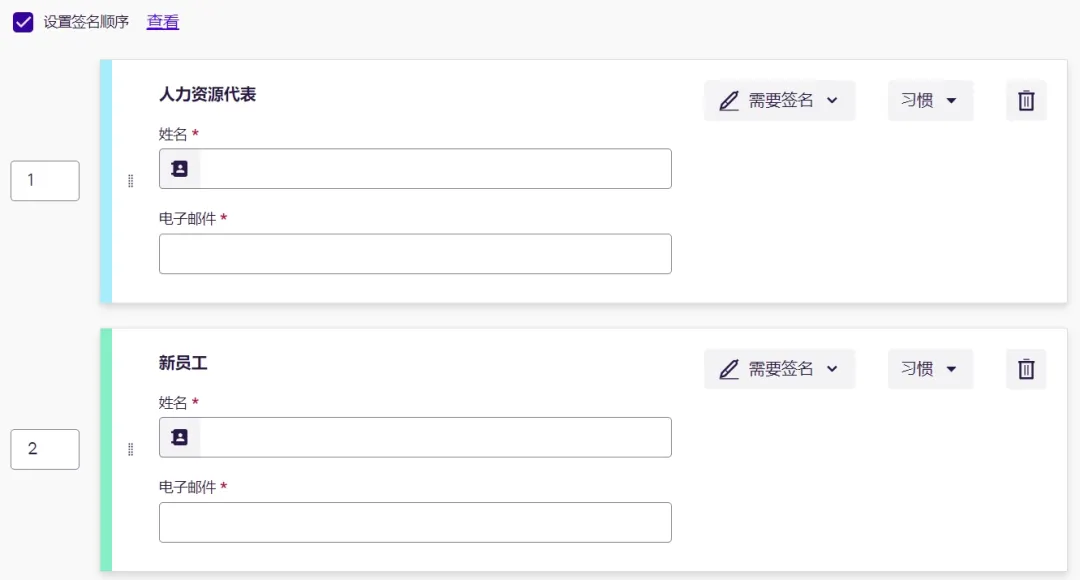Focus the 姓名 field for 新员工
Image resolution: width=1080 pixels, height=580 pixels.
[x=415, y=437]
